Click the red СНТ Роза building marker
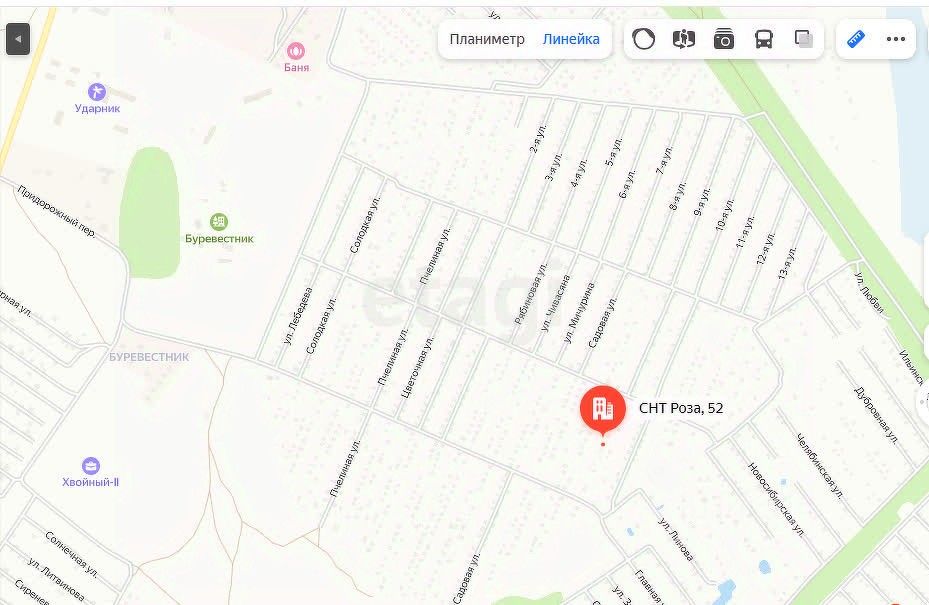The image size is (929, 605). coord(603,410)
